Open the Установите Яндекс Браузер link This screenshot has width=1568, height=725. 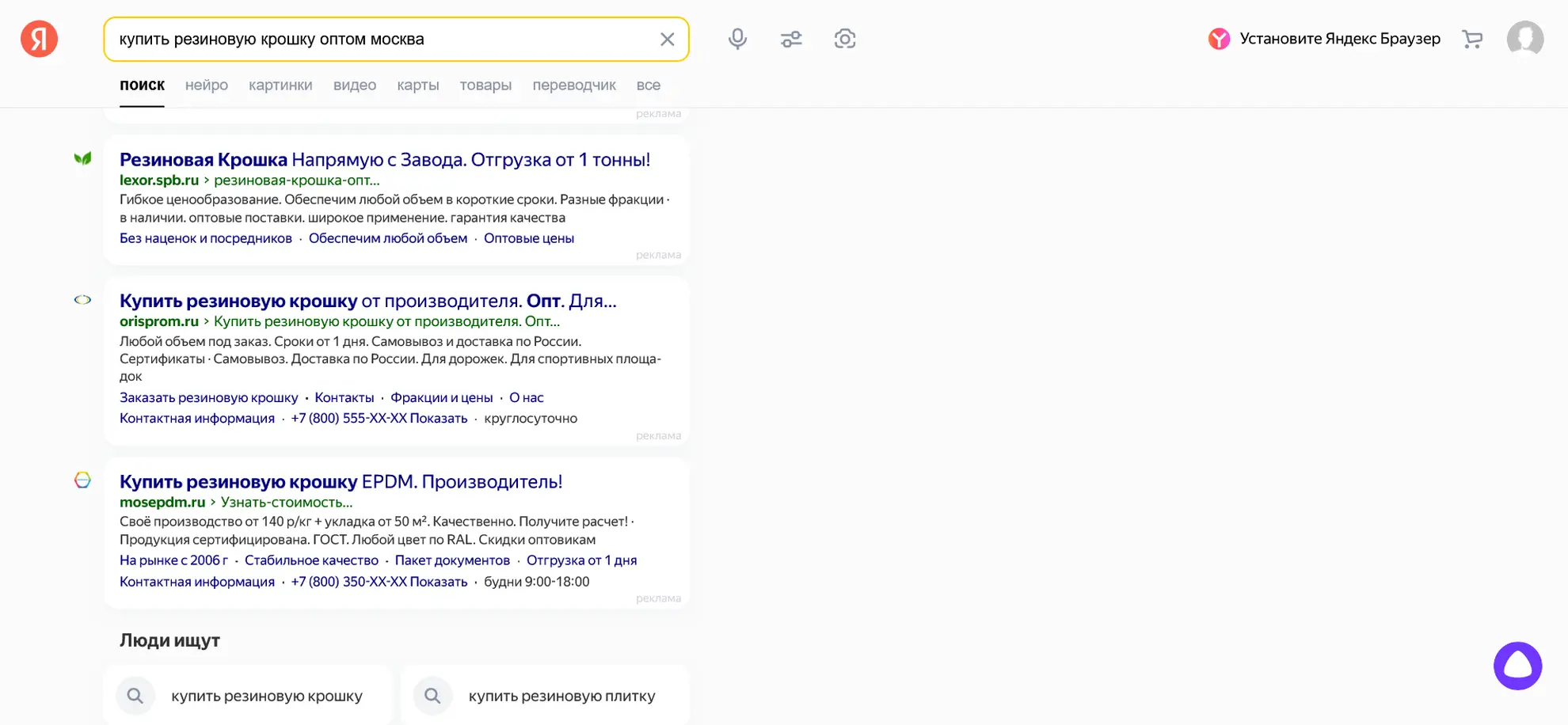(x=1339, y=39)
